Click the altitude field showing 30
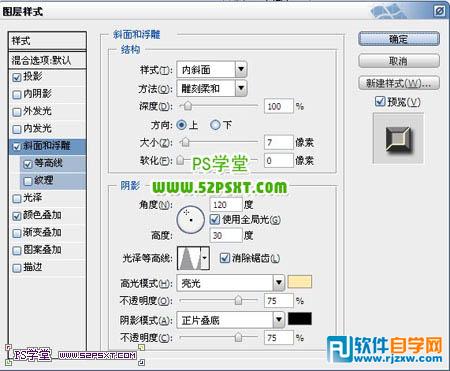The height and width of the screenshot is (371, 450). 226,235
